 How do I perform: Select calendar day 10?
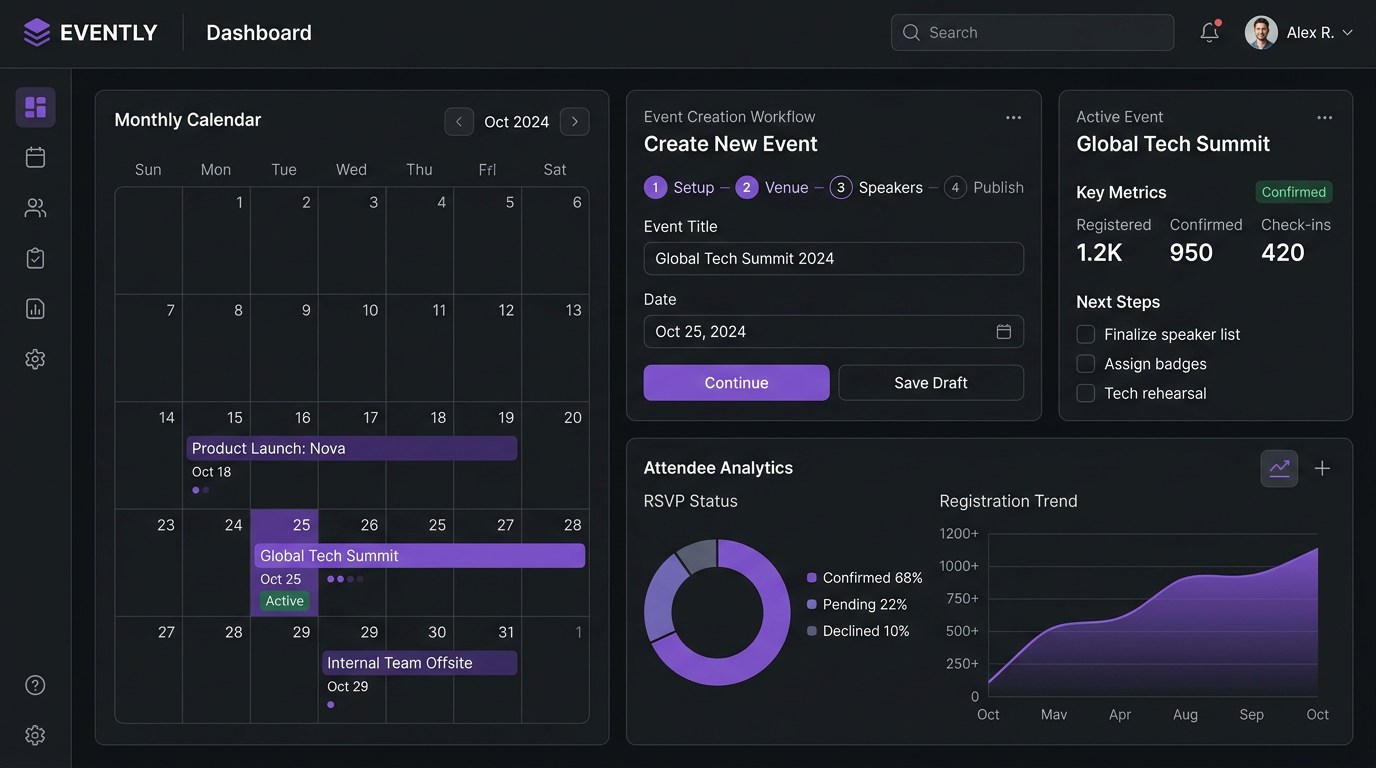[x=352, y=348]
